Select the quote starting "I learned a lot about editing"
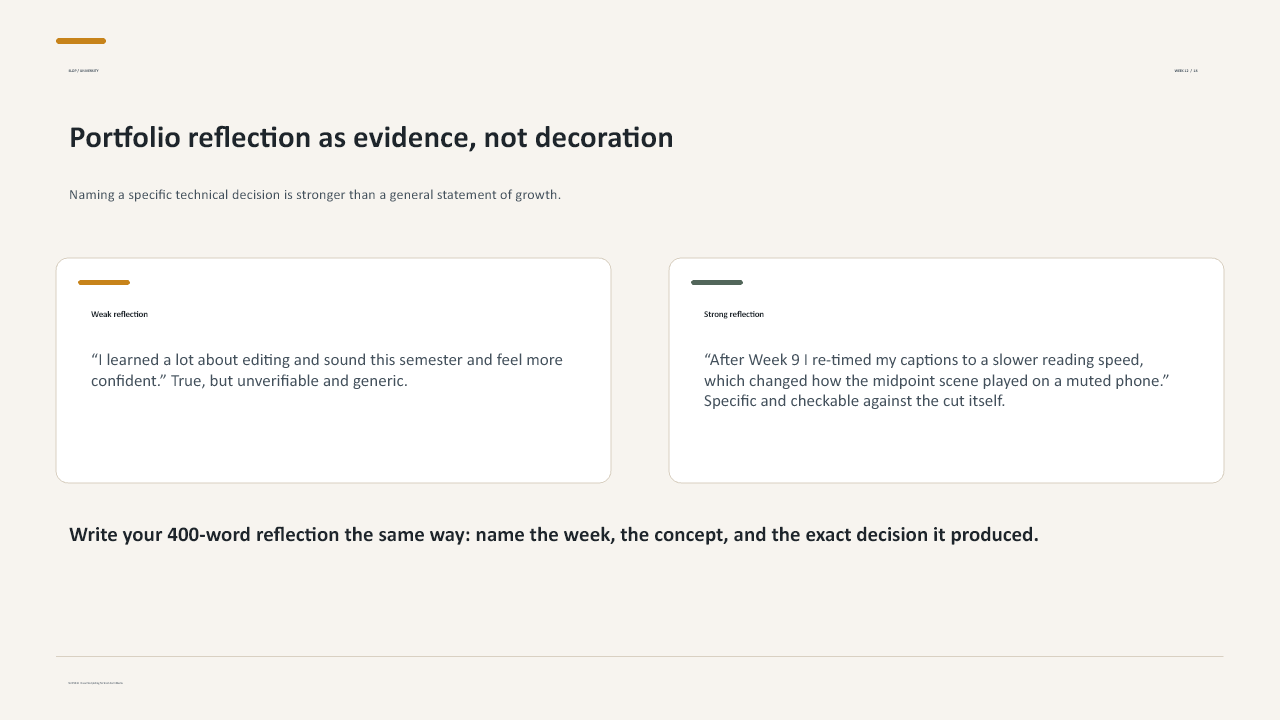The height and width of the screenshot is (720, 1280). [x=327, y=370]
